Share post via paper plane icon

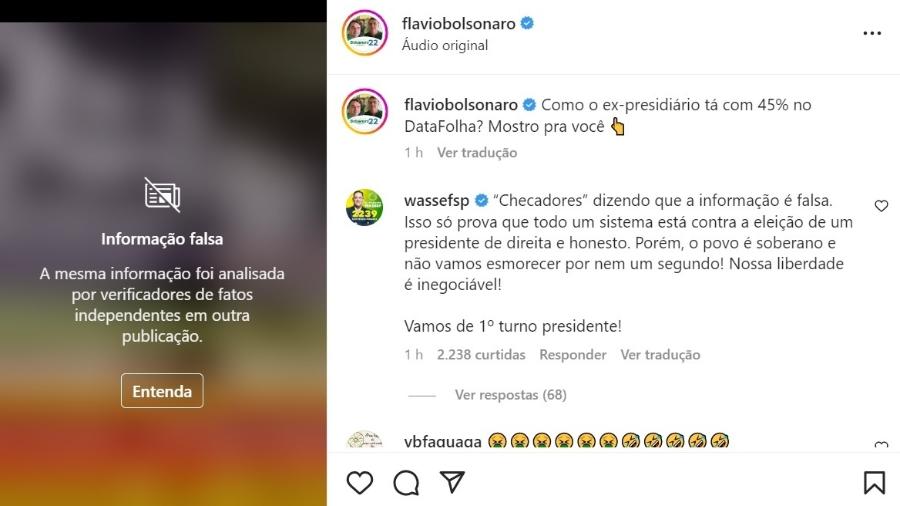point(452,482)
